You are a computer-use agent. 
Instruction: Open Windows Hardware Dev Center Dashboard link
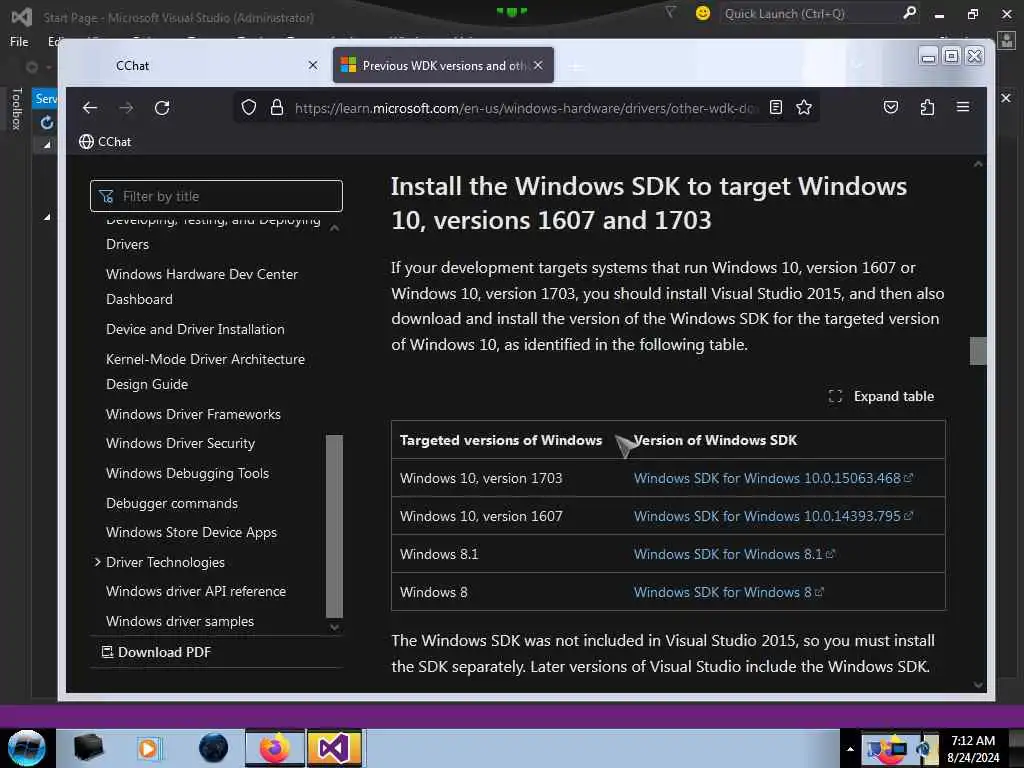tap(202, 287)
